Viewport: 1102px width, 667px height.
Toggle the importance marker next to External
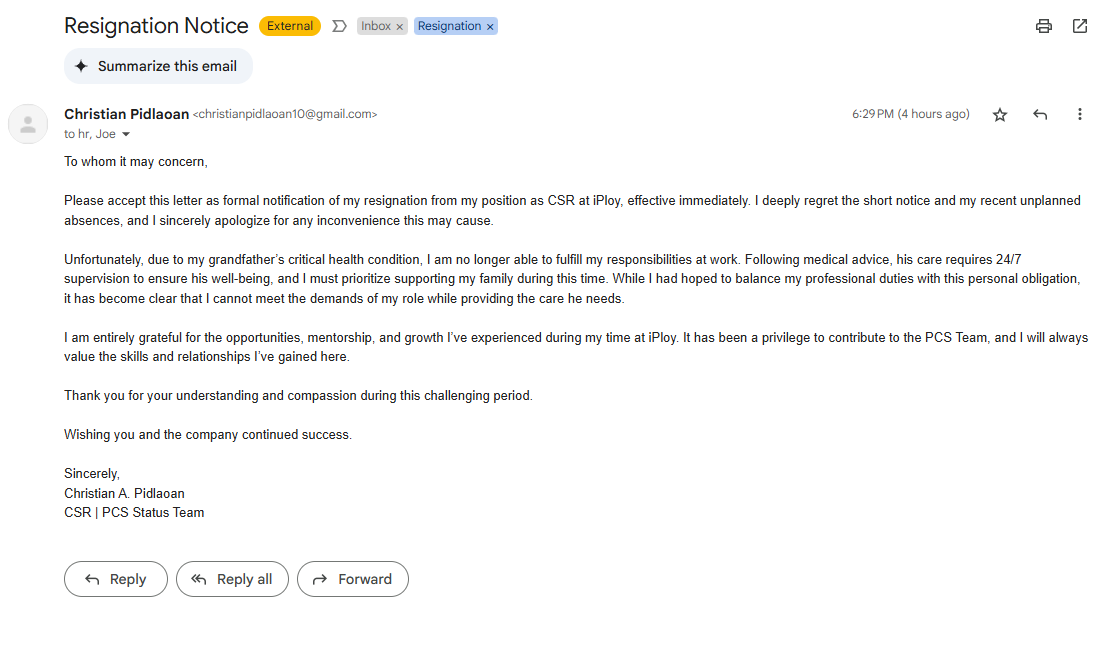point(339,26)
